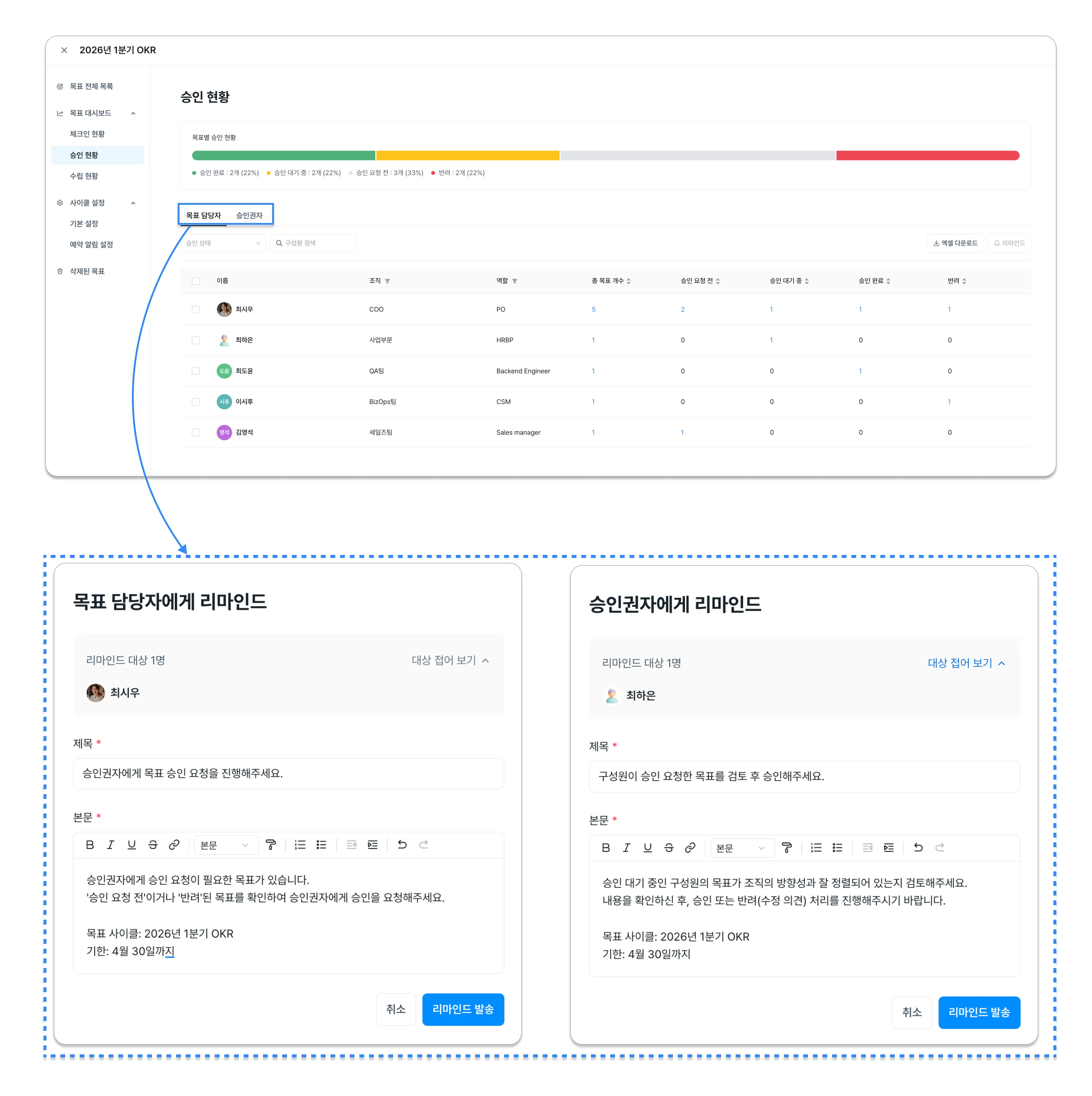The width and height of the screenshot is (1092, 1096).
Task: Check the checkbox for 이시후 row
Action: 196,402
